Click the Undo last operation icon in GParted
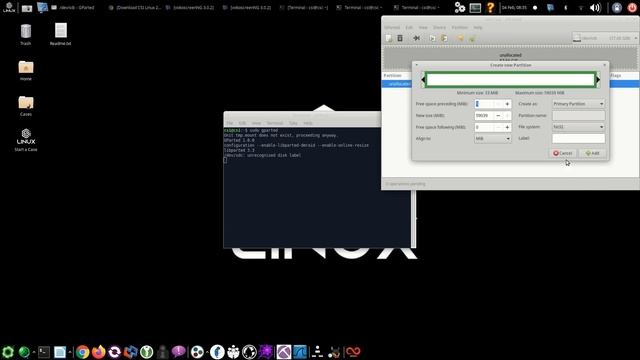 click(460, 38)
